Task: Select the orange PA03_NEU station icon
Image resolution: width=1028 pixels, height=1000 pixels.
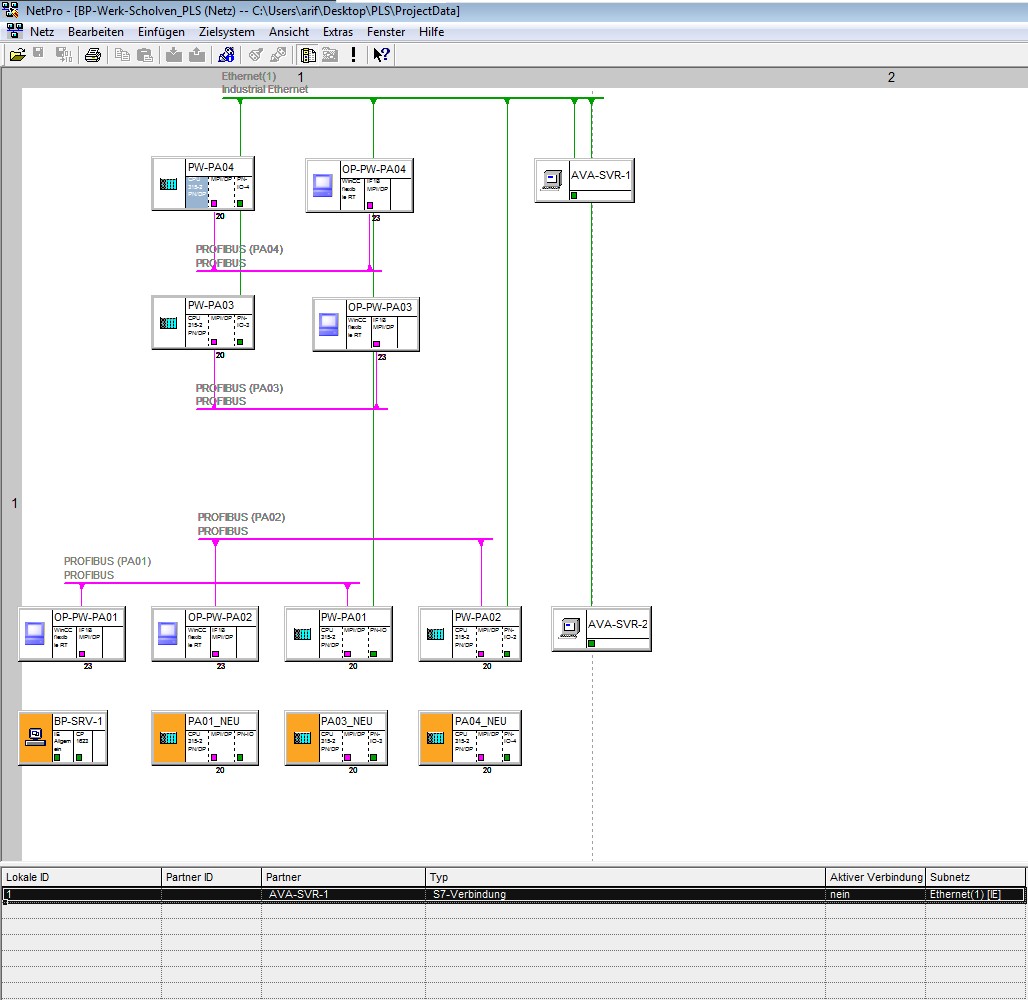Action: 302,738
